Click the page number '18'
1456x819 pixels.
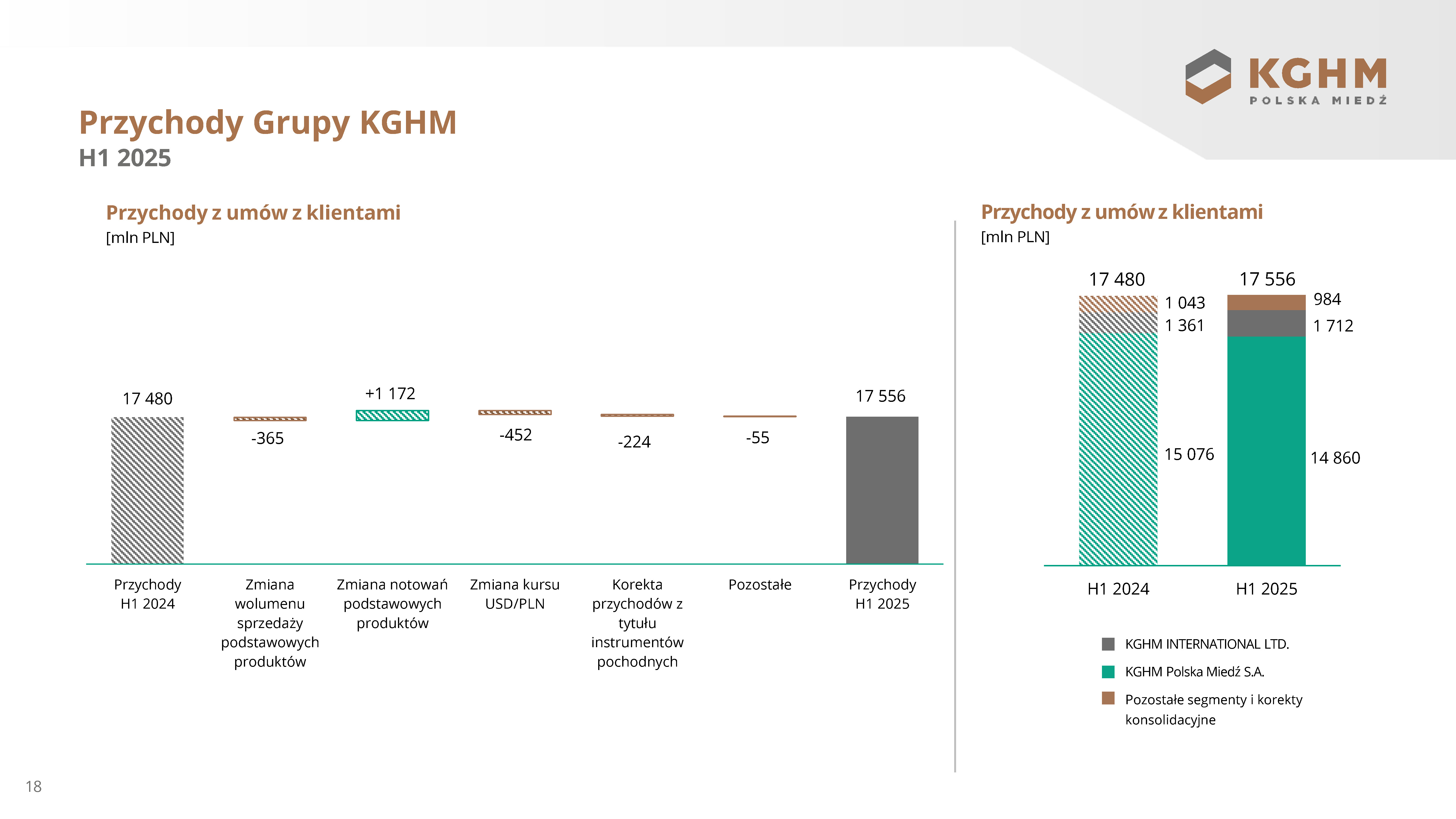point(33,787)
